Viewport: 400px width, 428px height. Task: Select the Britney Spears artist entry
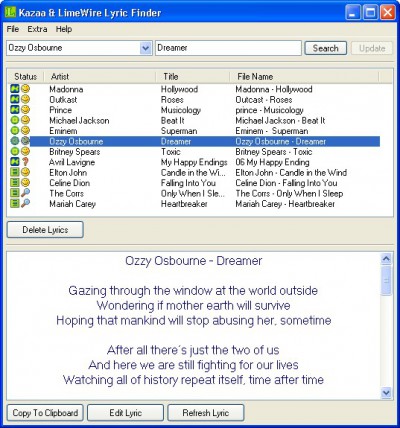[75, 152]
